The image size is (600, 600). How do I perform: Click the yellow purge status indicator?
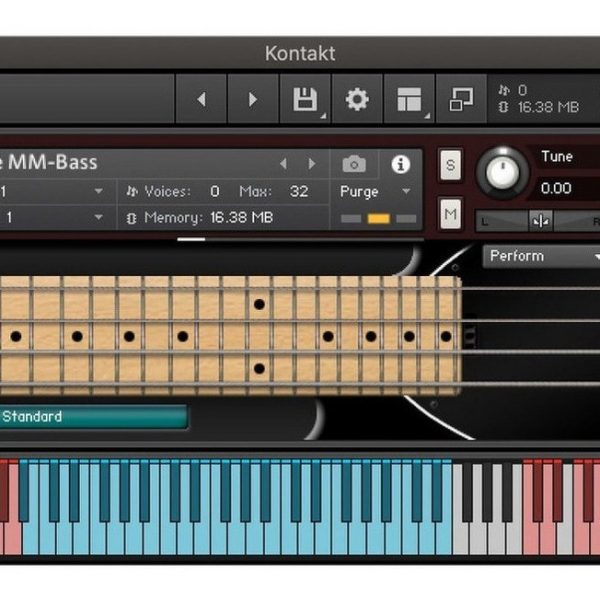point(378,218)
